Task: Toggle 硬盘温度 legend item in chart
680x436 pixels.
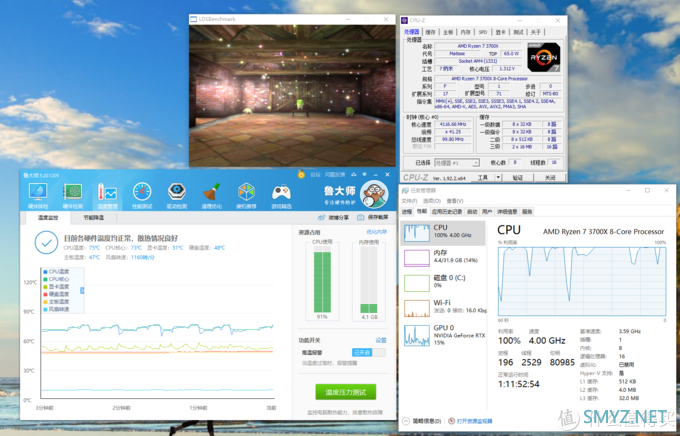Action: 56,294
